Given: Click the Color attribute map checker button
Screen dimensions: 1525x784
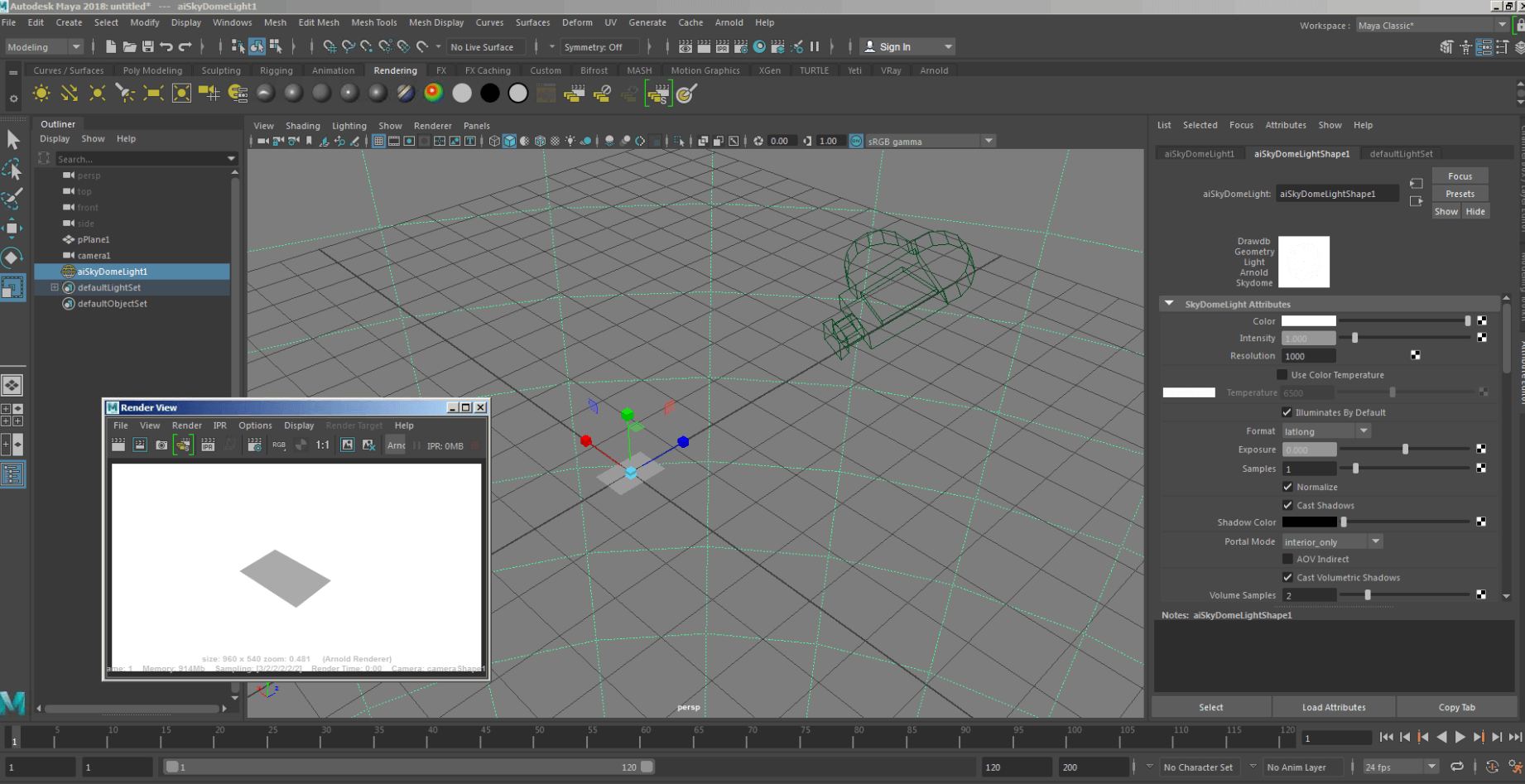Looking at the screenshot, I should point(1482,320).
